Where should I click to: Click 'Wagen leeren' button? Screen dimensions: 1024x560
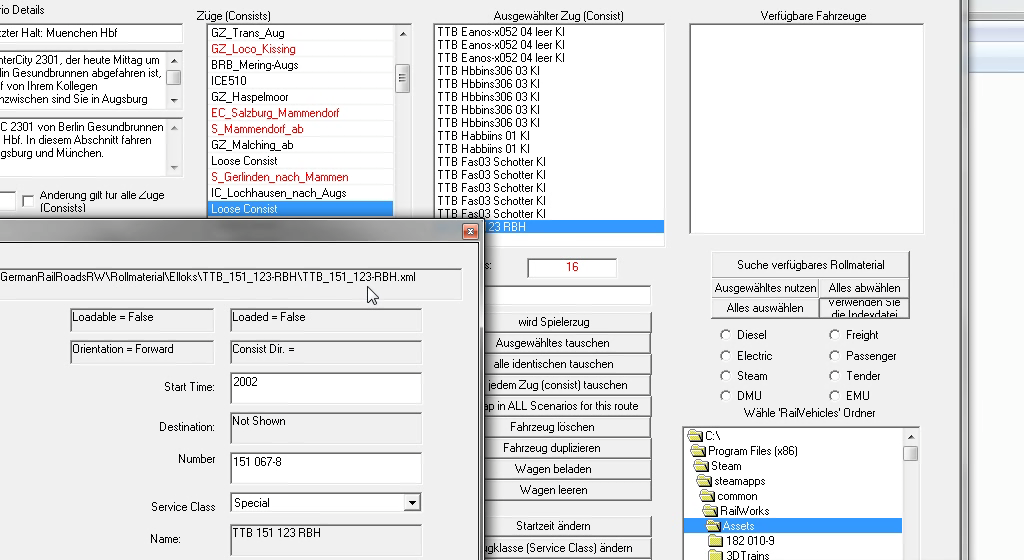[567, 490]
